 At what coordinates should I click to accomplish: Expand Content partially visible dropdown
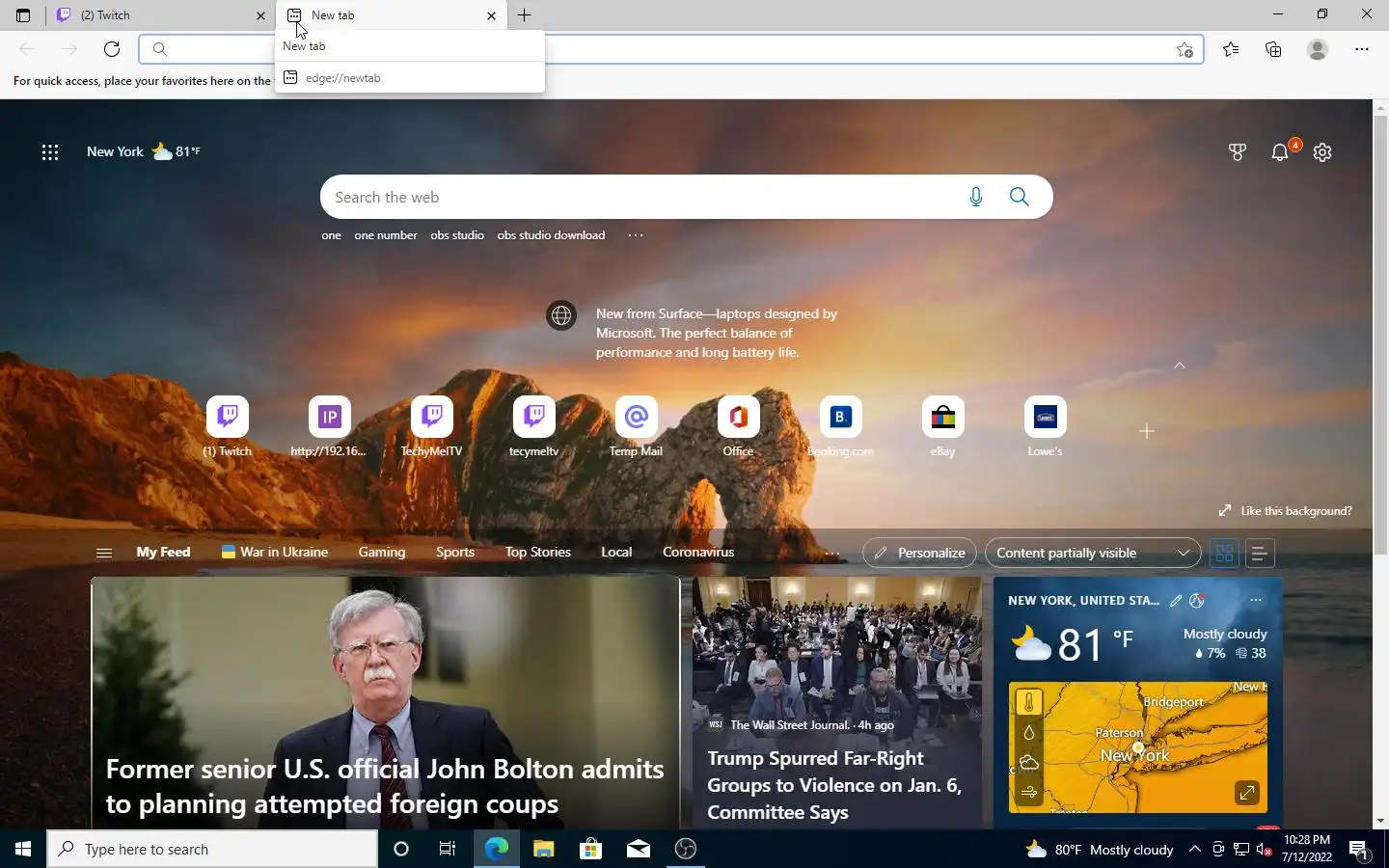1093,553
